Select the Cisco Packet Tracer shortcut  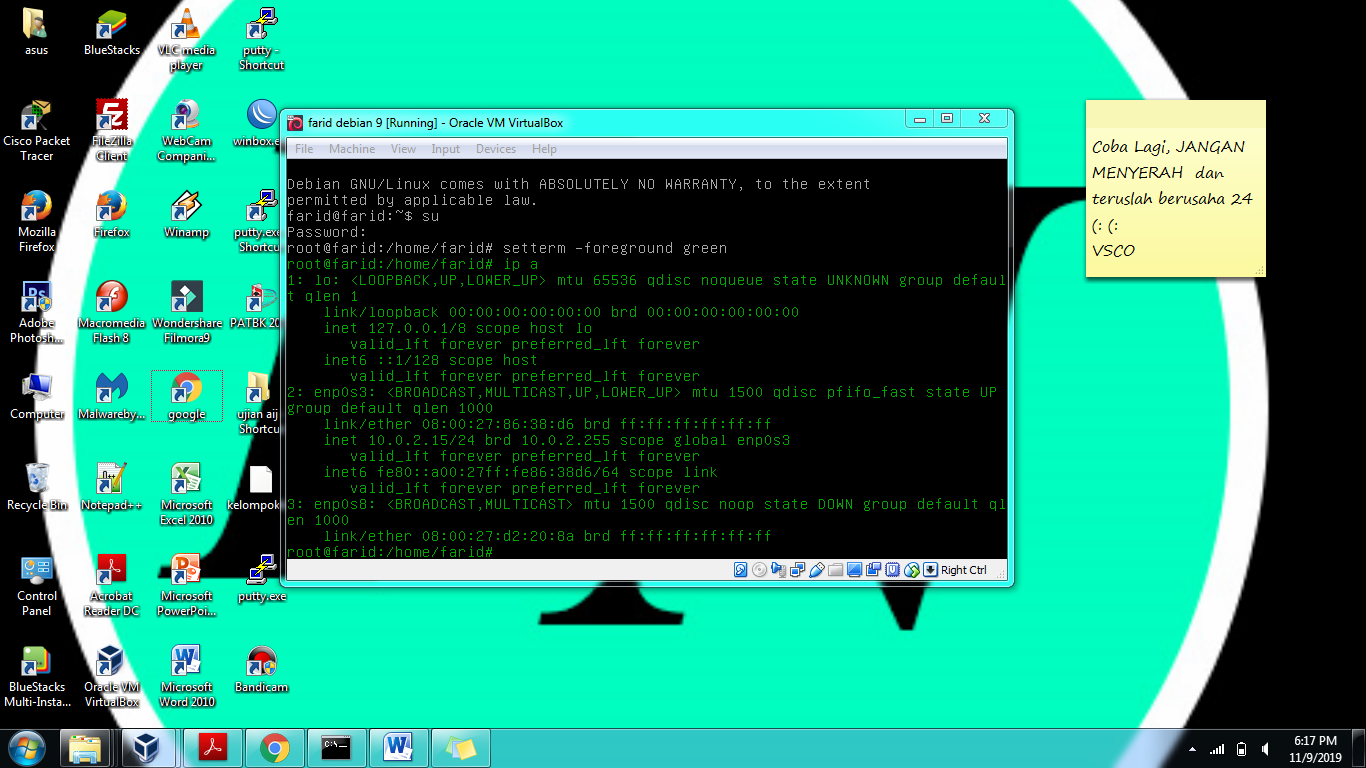[37, 130]
